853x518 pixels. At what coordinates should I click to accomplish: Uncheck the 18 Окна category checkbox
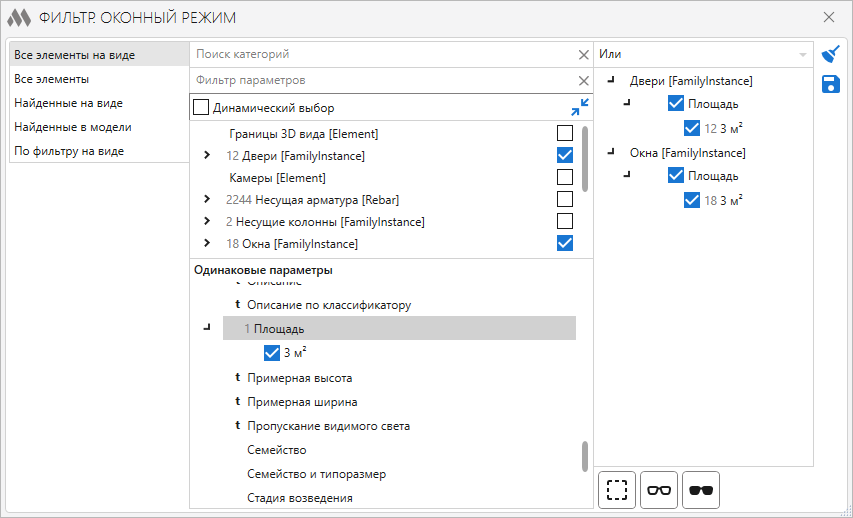[565, 243]
